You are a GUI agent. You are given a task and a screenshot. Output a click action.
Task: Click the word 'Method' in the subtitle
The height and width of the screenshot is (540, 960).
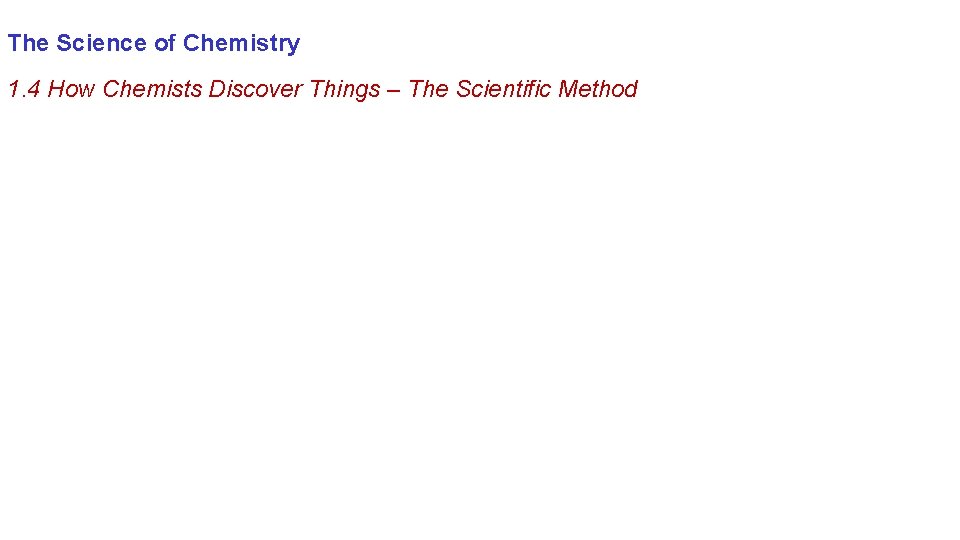tap(598, 89)
